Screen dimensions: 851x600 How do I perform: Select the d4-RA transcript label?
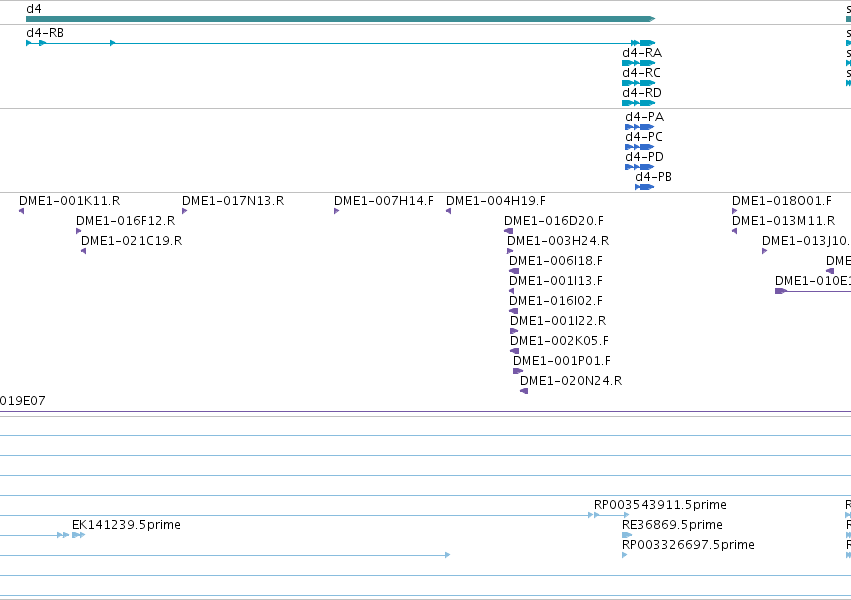tap(642, 53)
